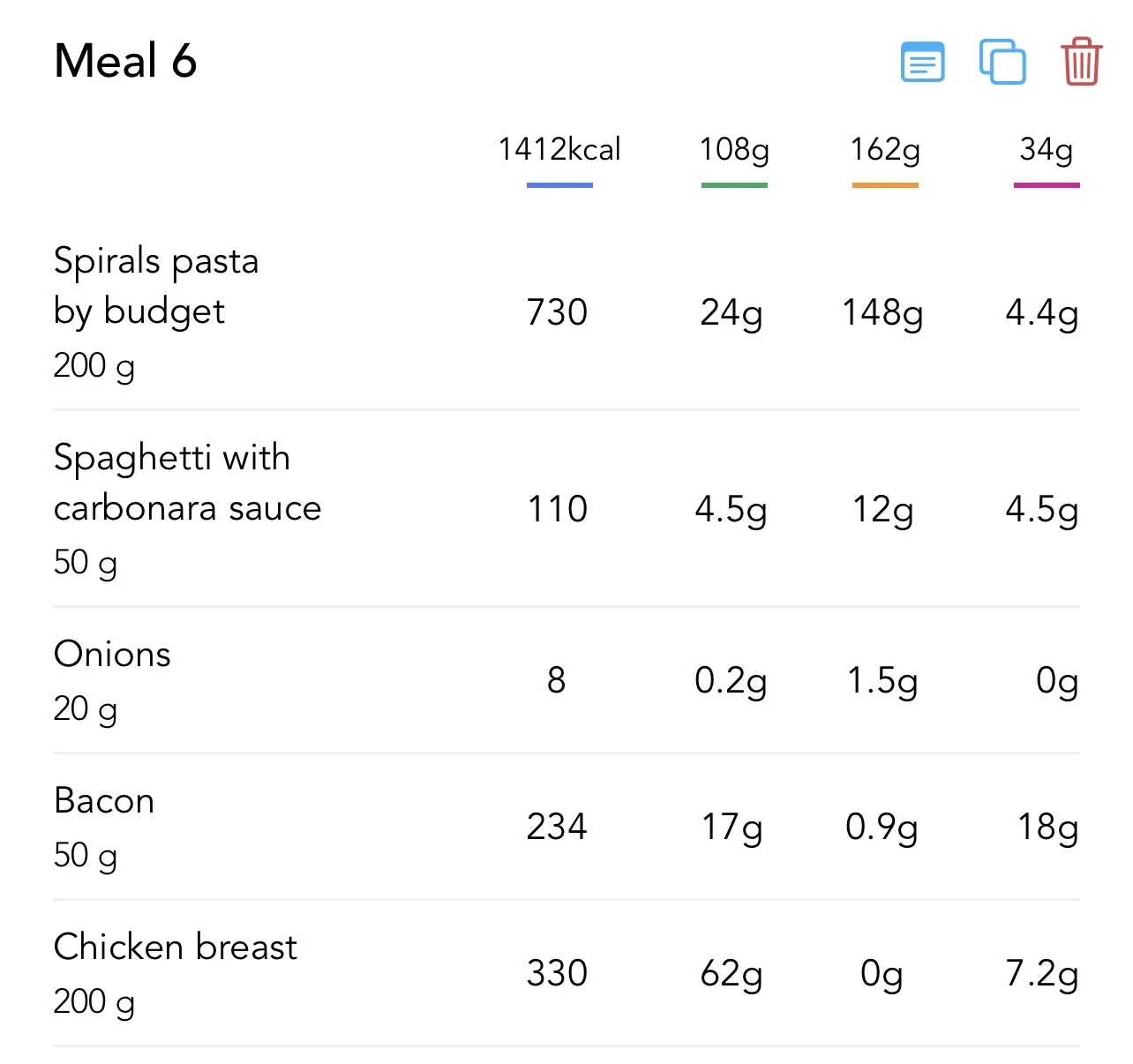Open the Chicken breast food entry
Screen dimensions: 1133x1064
[x=566, y=973]
